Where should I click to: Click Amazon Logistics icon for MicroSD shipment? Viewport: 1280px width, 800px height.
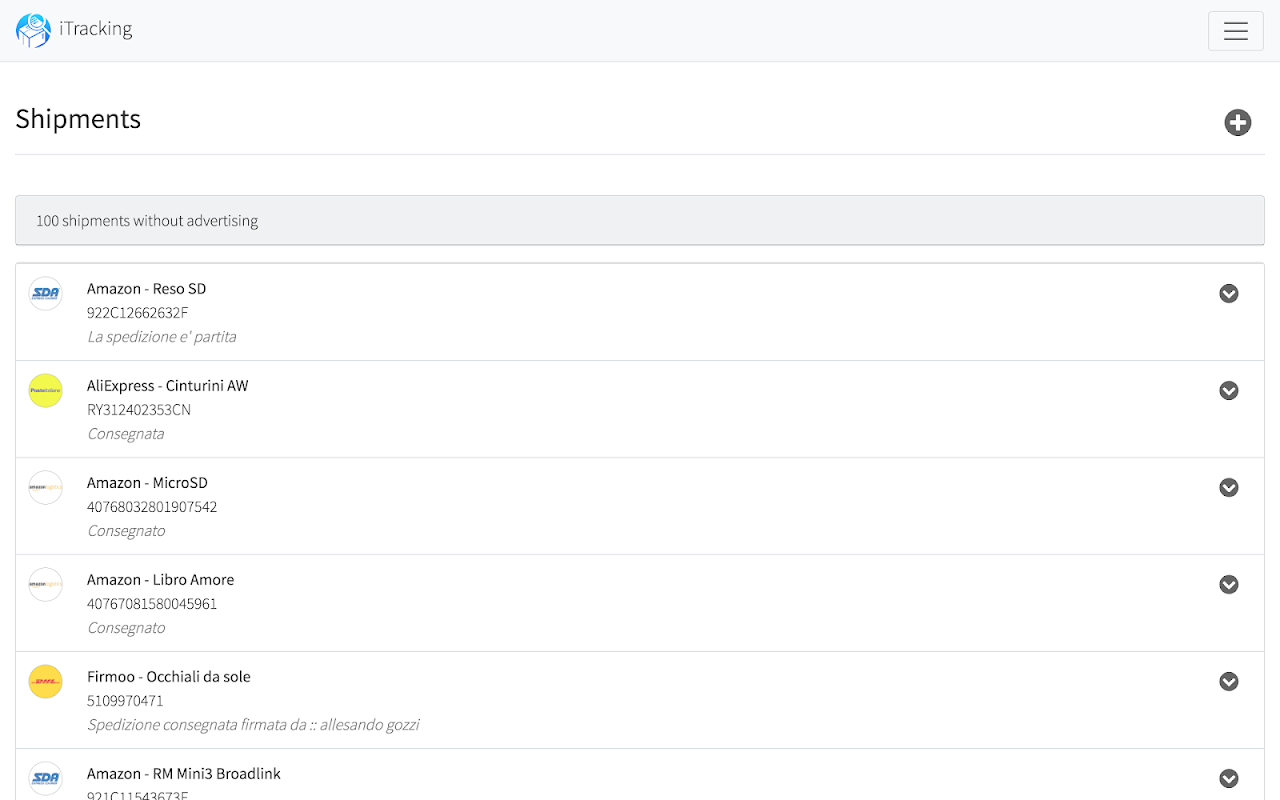(46, 487)
